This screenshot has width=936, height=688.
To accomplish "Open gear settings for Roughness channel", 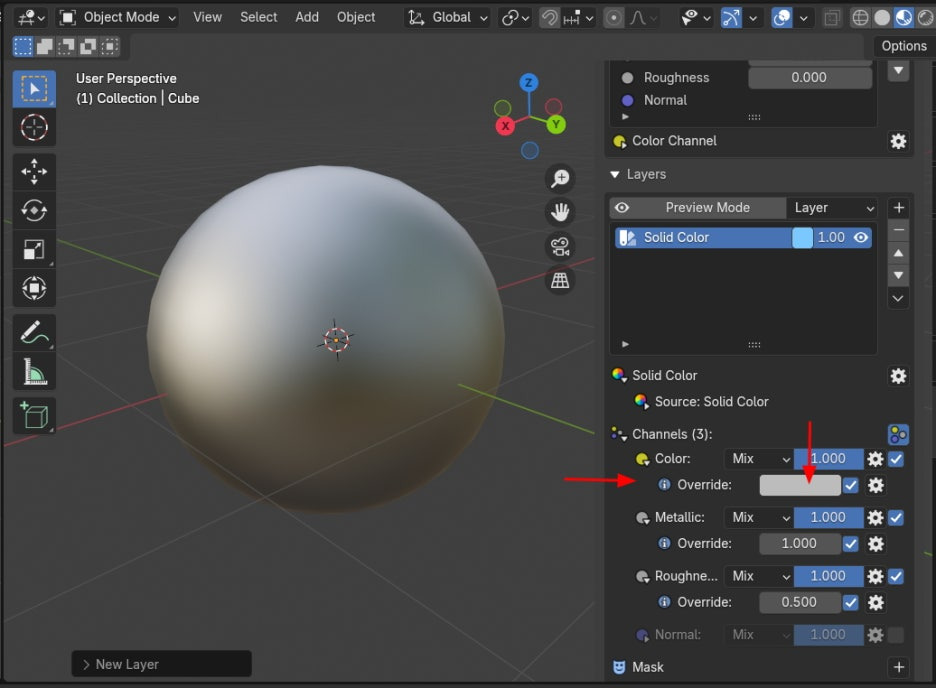I will (875, 576).
